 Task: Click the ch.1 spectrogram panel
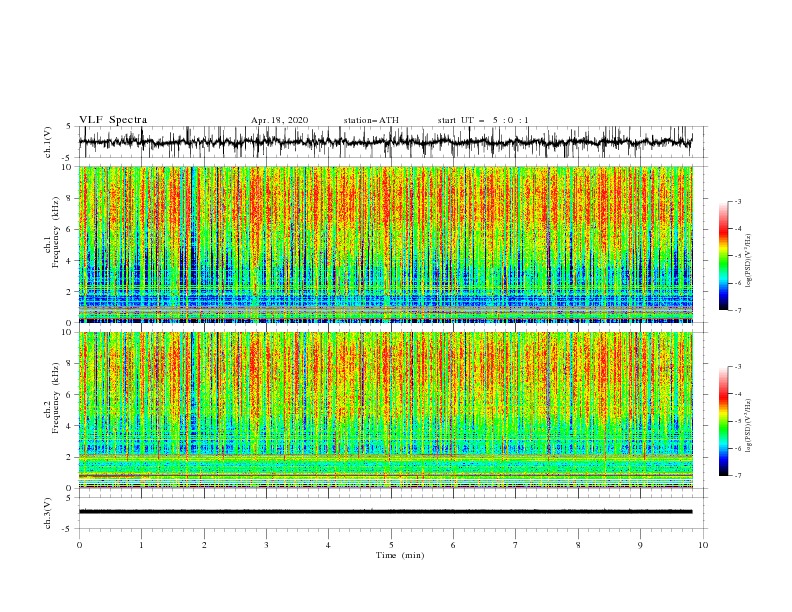(x=385, y=244)
